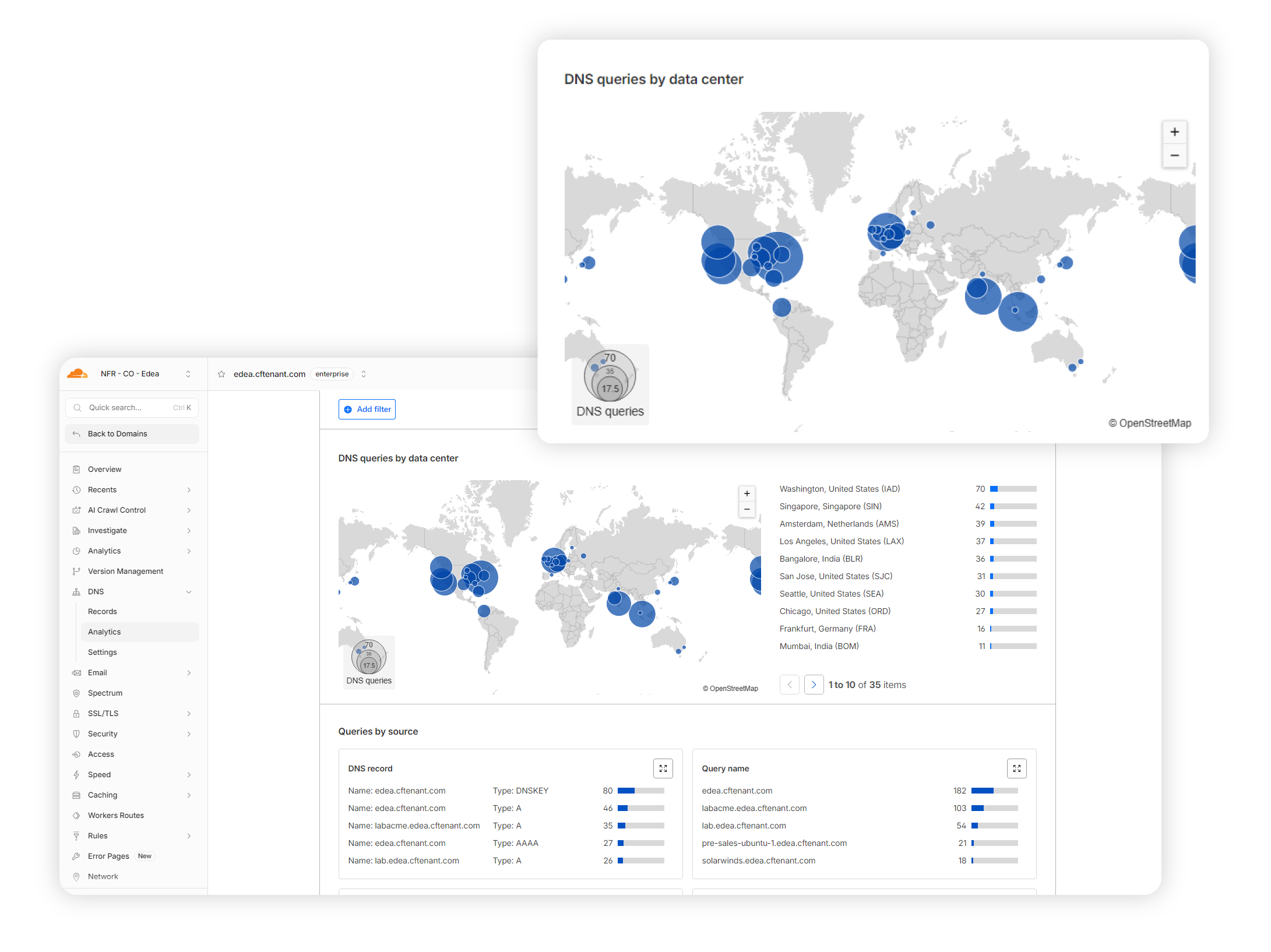The height and width of the screenshot is (952, 1271).
Task: Open the OpenStreetMap attribution on dashboard map
Action: [730, 688]
